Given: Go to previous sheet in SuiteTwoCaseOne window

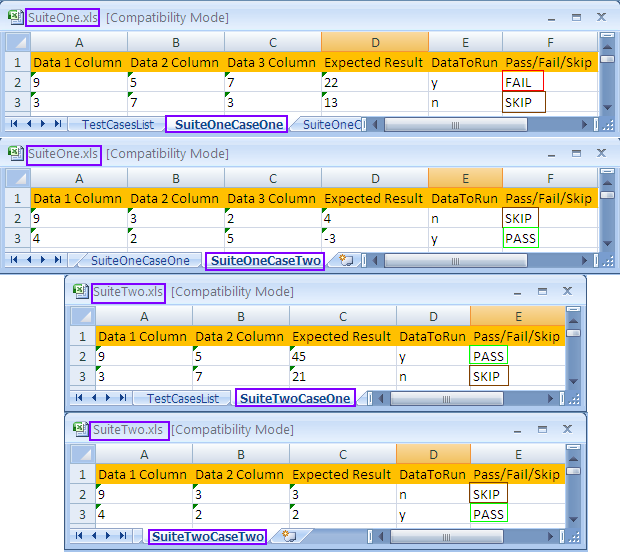Looking at the screenshot, I should point(94,397).
